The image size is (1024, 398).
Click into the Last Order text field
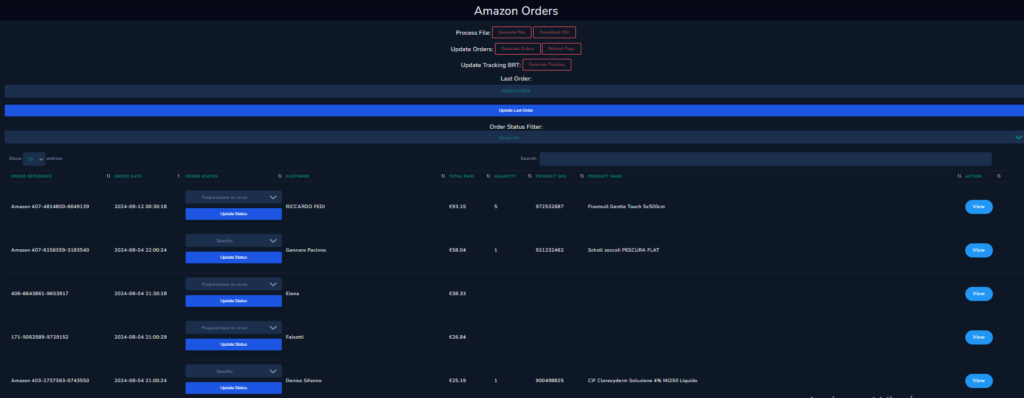point(514,91)
